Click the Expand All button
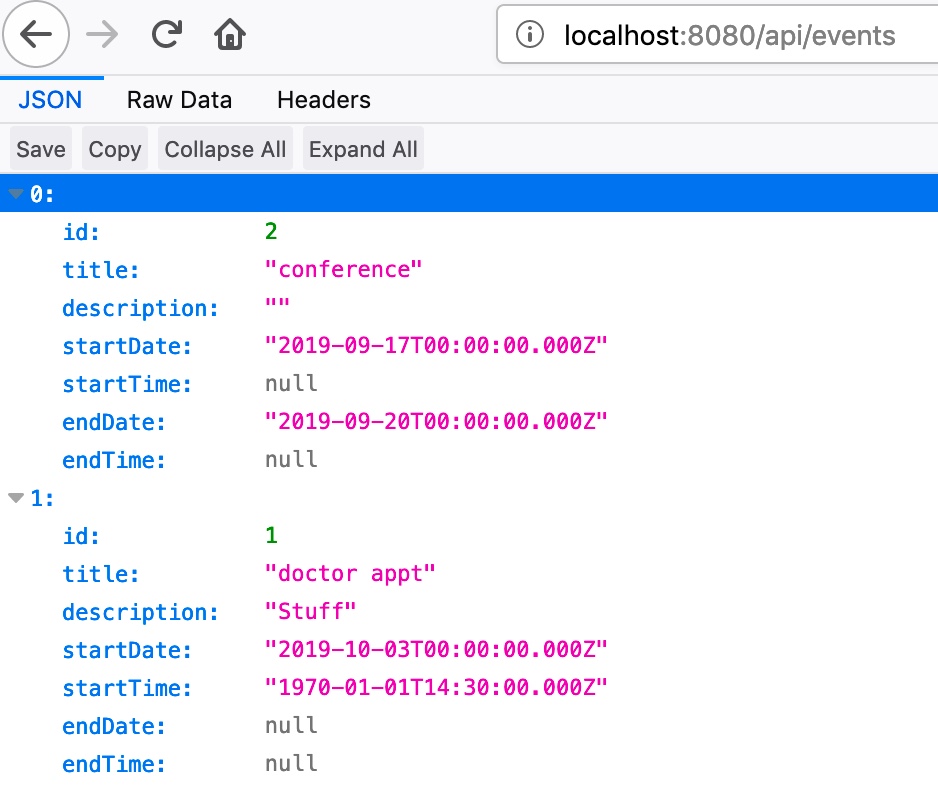This screenshot has height=790, width=938. click(x=363, y=149)
